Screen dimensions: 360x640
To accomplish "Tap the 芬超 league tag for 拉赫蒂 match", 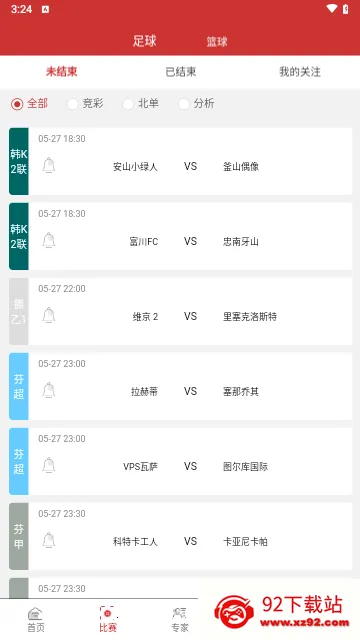I will 19,386.
